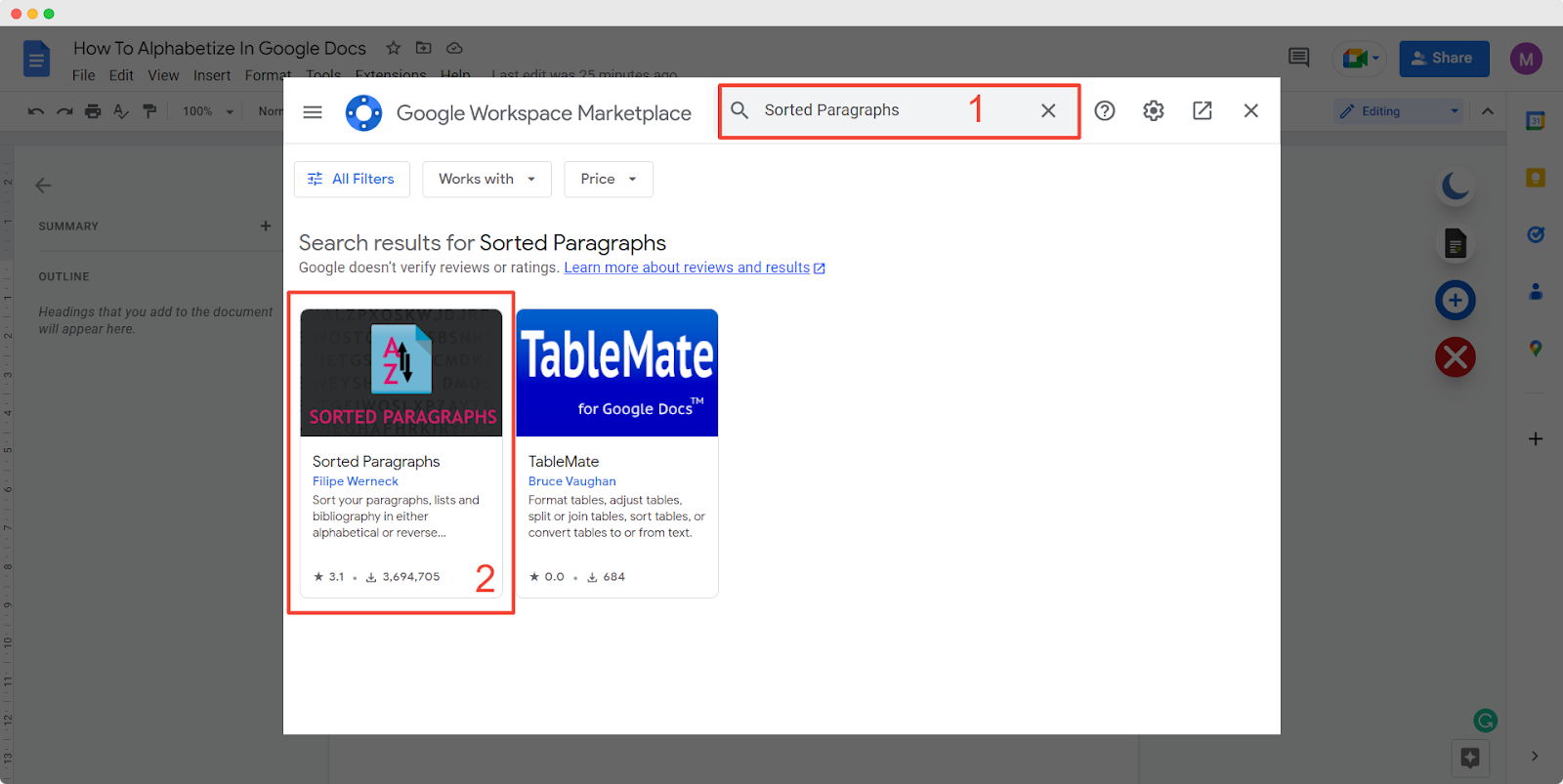The width and height of the screenshot is (1563, 784).
Task: Hide the side panel with the chevron
Action: (1535, 756)
